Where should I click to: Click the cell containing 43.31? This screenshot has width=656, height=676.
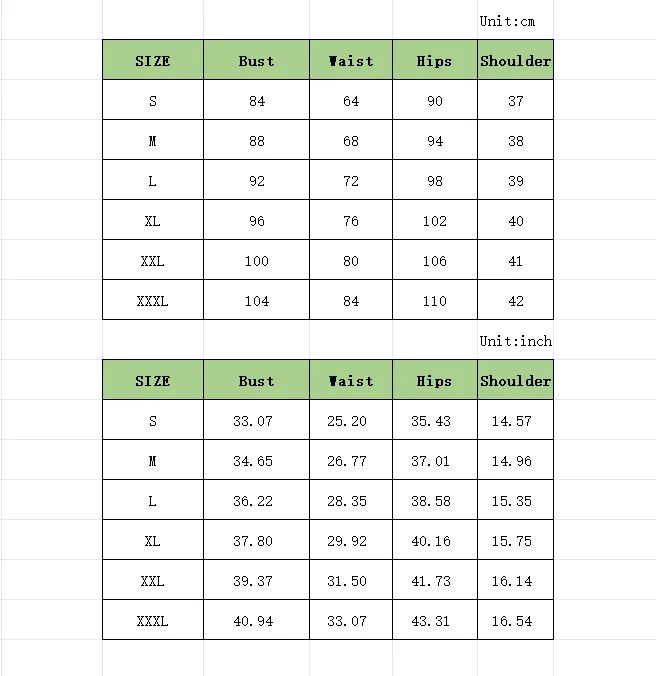[x=435, y=620]
